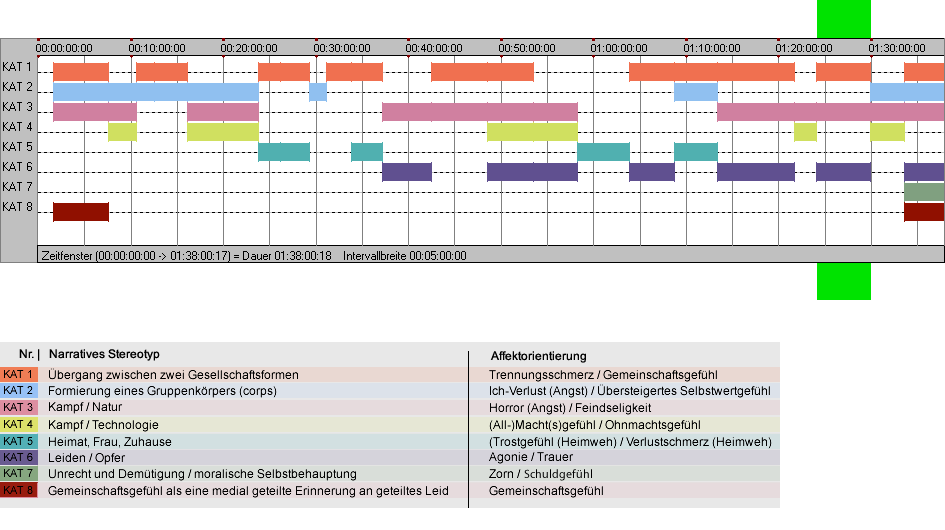
Task: Click the Nr. column header
Action: [x=27, y=354]
